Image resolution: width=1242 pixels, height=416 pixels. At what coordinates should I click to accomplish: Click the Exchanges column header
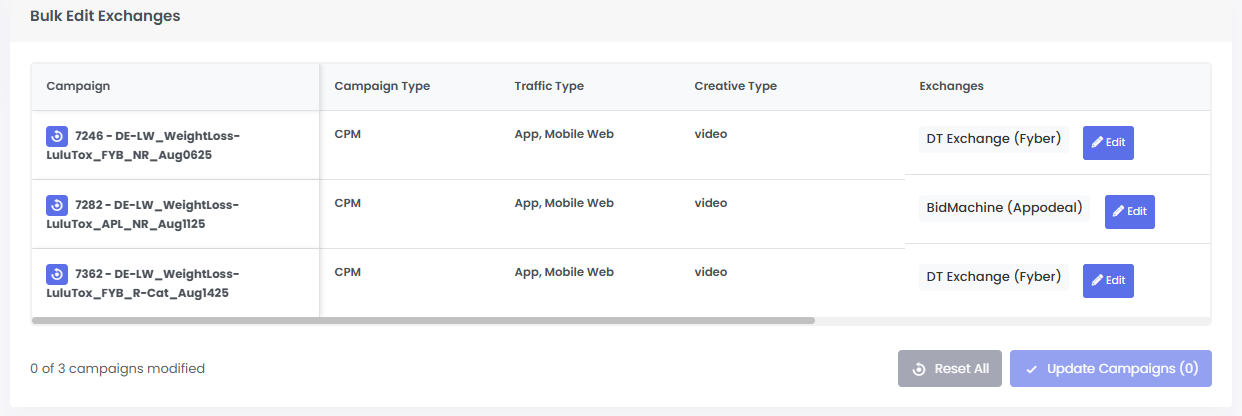click(x=951, y=86)
